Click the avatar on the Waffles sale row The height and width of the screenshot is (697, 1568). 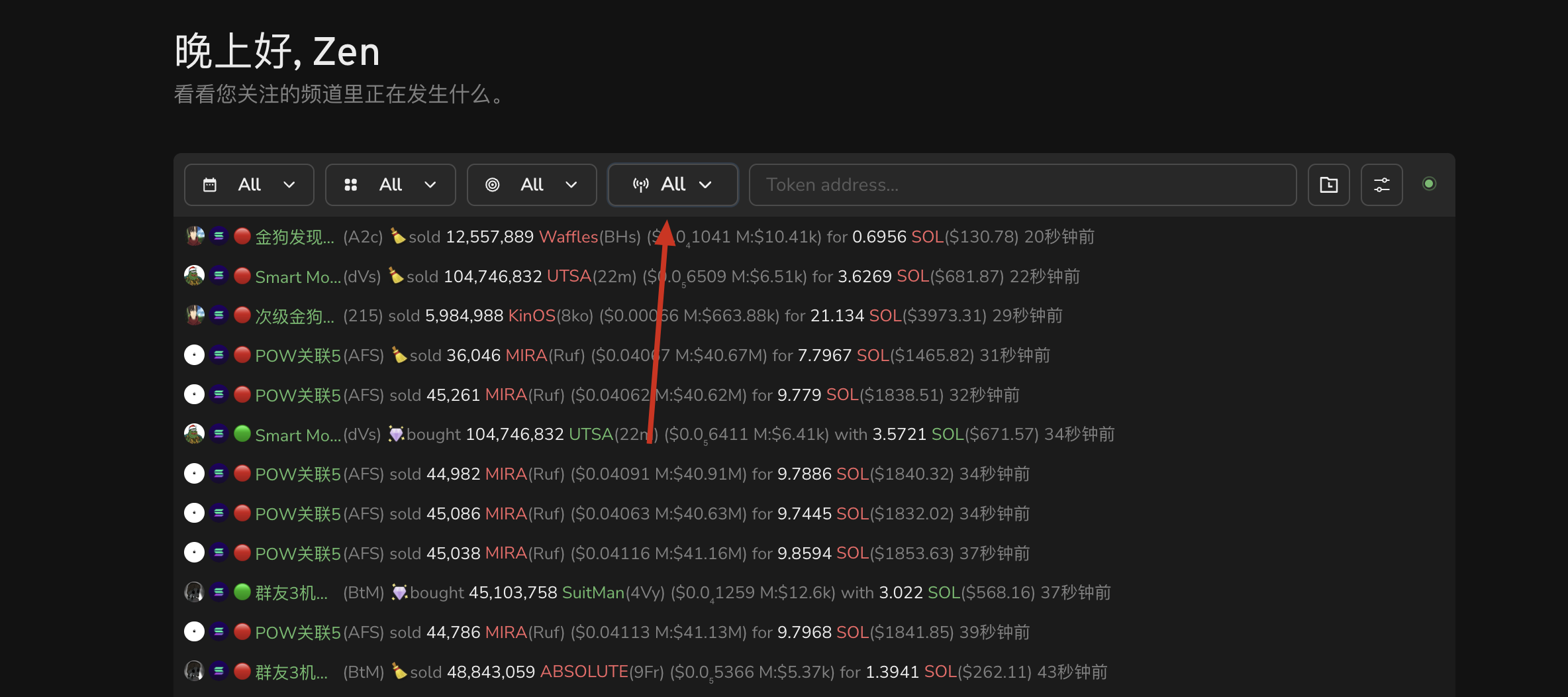[x=194, y=237]
